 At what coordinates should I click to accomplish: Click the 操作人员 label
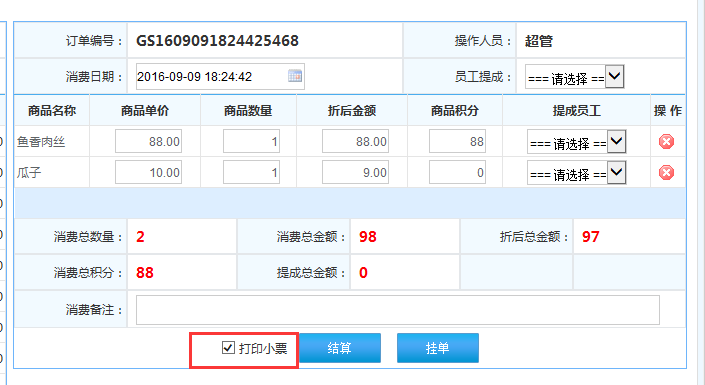click(x=483, y=41)
